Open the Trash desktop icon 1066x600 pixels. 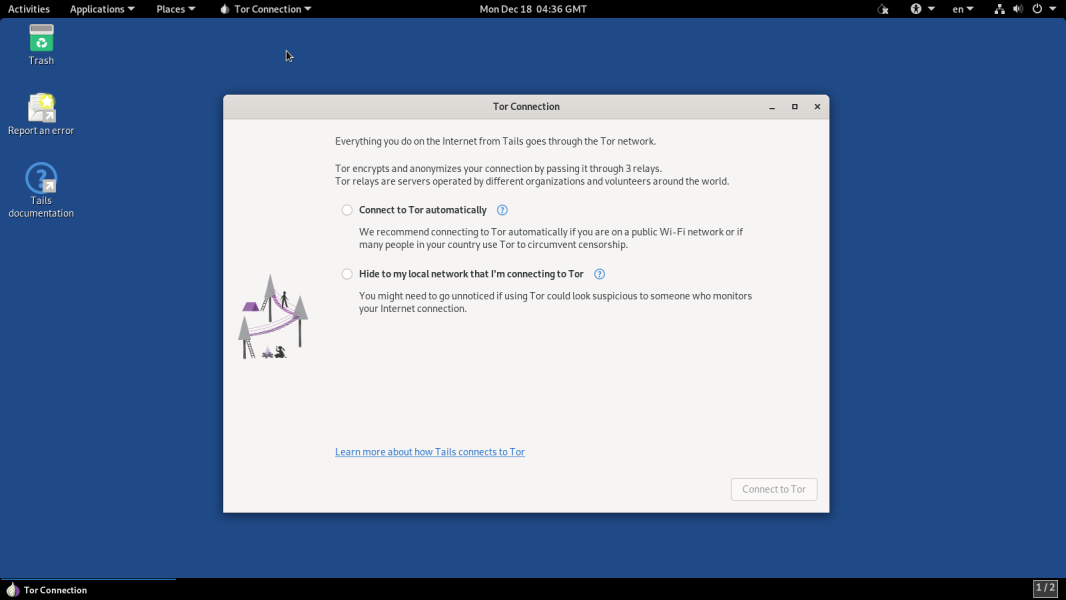click(x=41, y=45)
